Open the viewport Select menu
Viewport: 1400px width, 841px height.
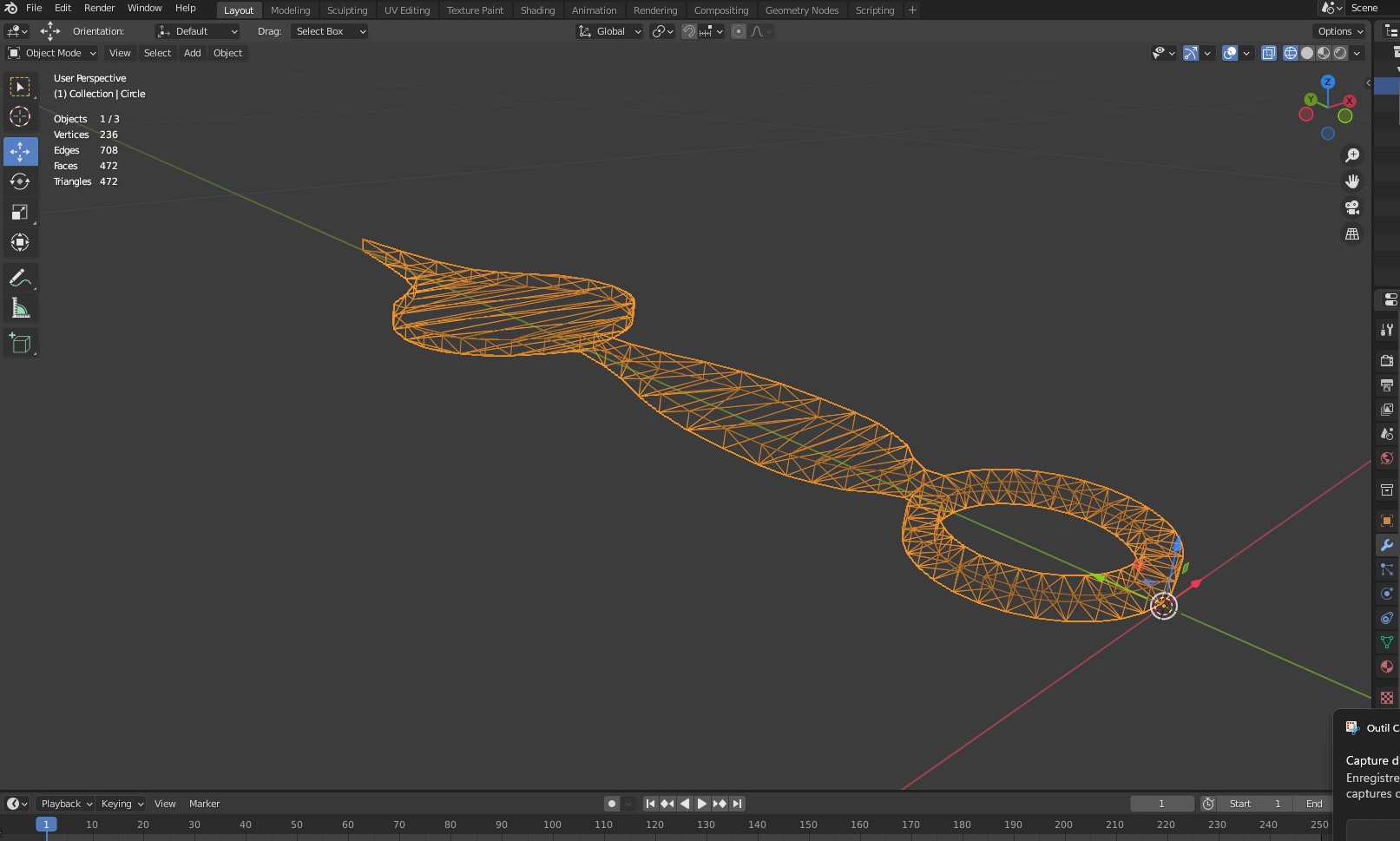(157, 53)
